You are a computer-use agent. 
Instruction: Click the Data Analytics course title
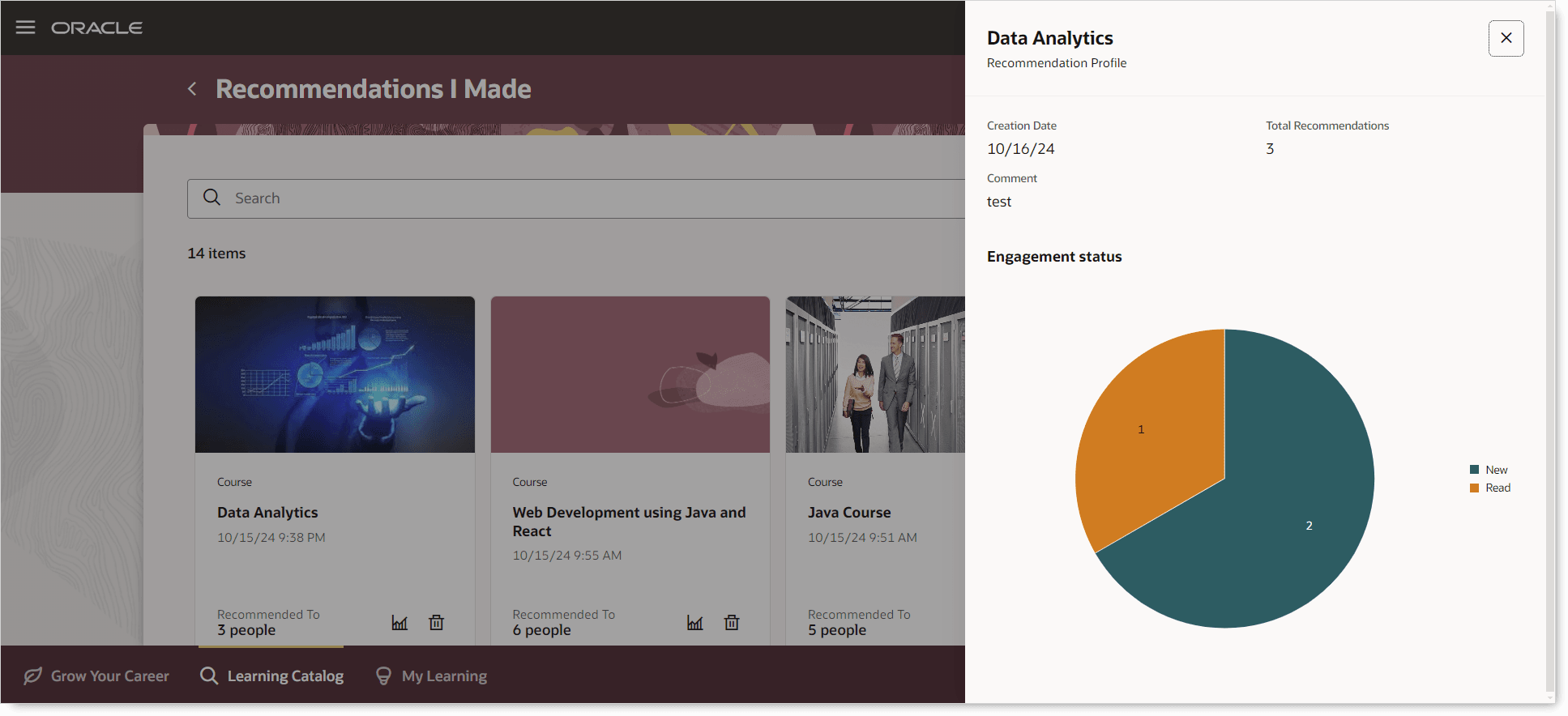(x=267, y=513)
